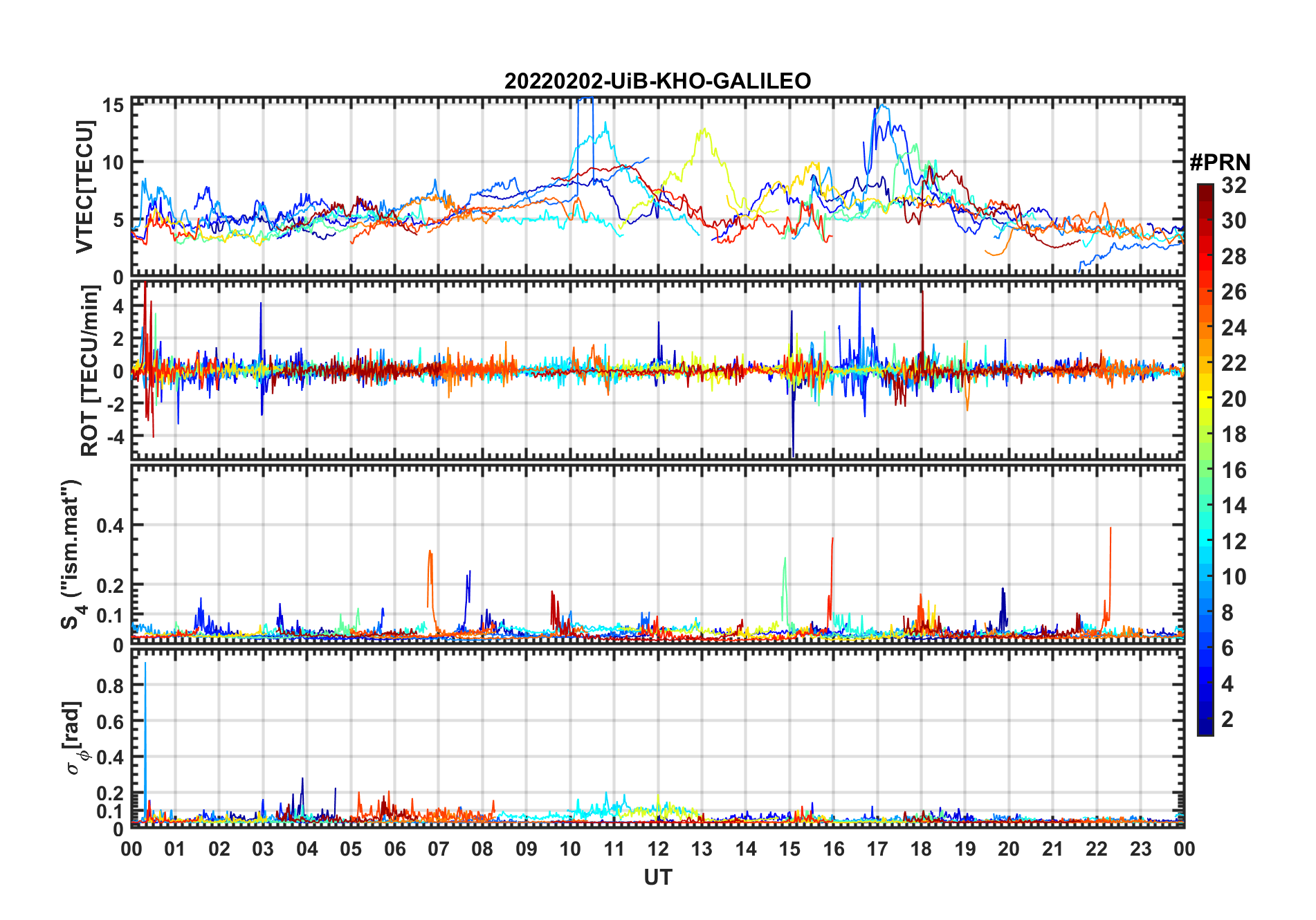The image size is (1316, 920).
Task: Click VTEC y-axis tick label 10
Action: point(113,163)
